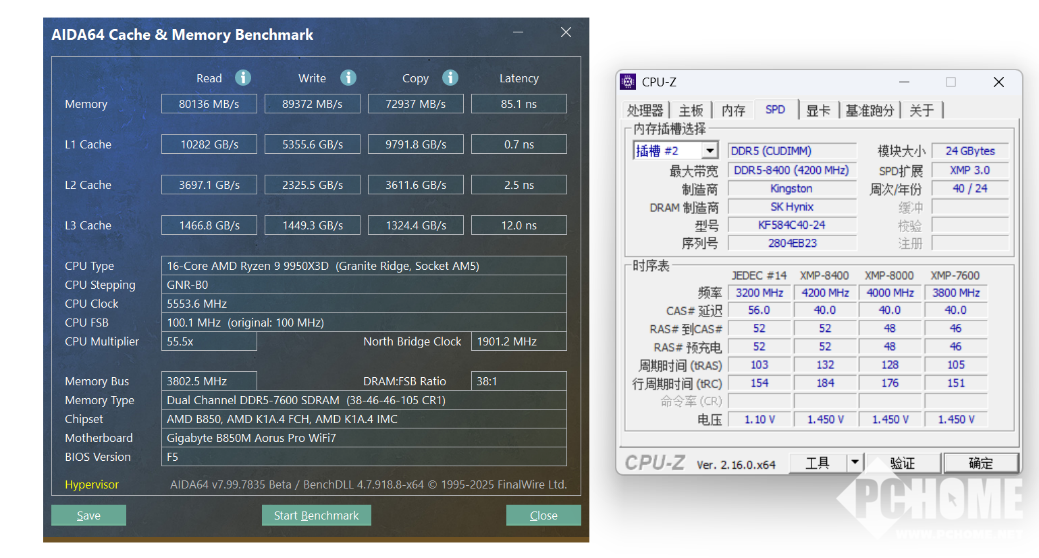Viewport: 1039px width, 558px height.
Task: Open the tools dropdown arrow in CPU-Z
Action: 855,462
